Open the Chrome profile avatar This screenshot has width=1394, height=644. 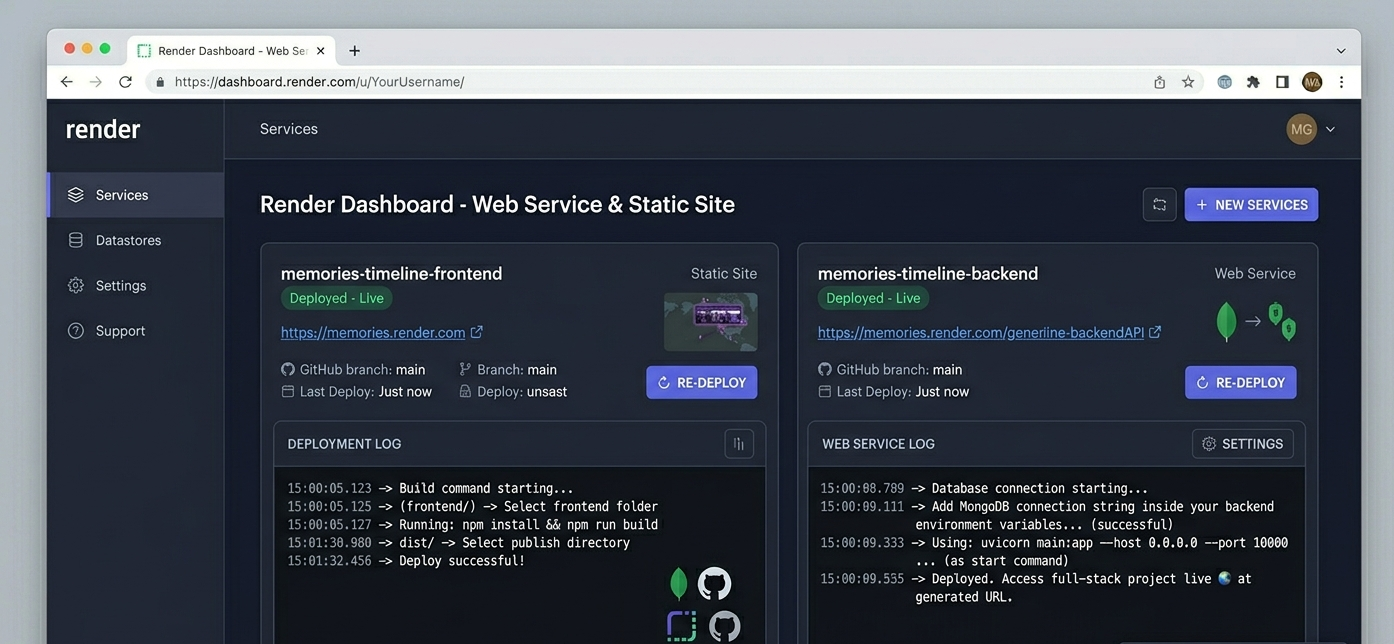click(1312, 82)
